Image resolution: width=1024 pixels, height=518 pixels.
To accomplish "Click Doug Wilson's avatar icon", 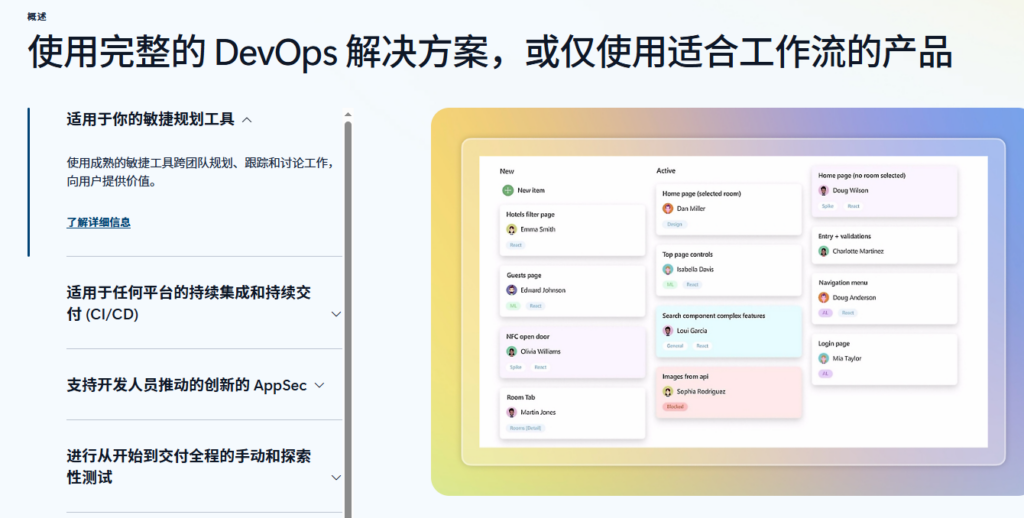I will point(824,191).
